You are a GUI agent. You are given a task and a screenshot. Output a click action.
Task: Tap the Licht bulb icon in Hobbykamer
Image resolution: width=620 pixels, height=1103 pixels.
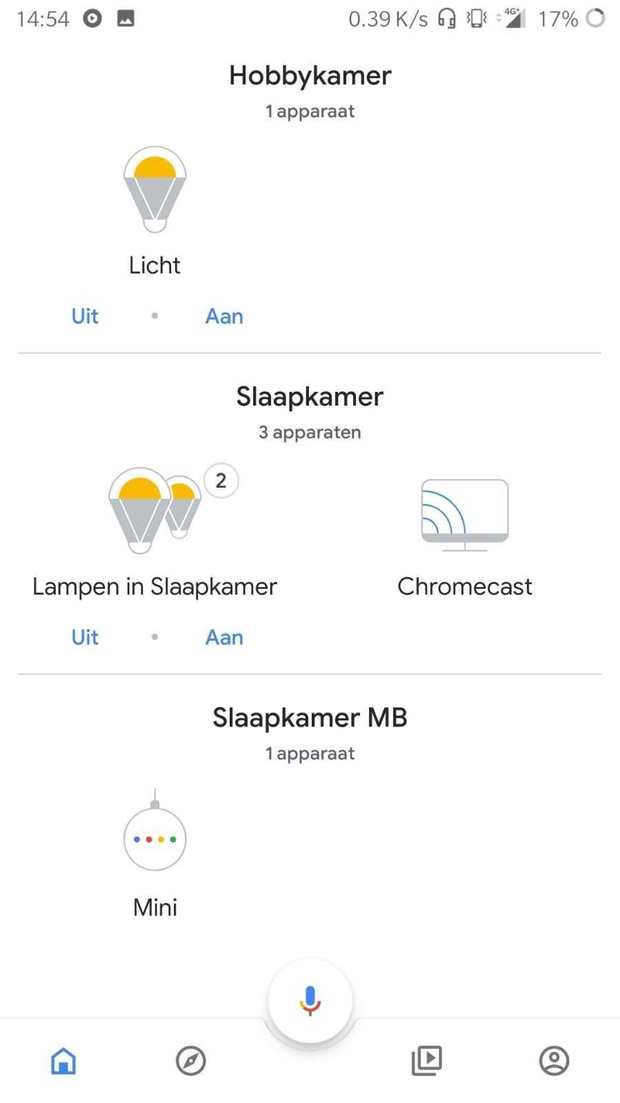[155, 189]
